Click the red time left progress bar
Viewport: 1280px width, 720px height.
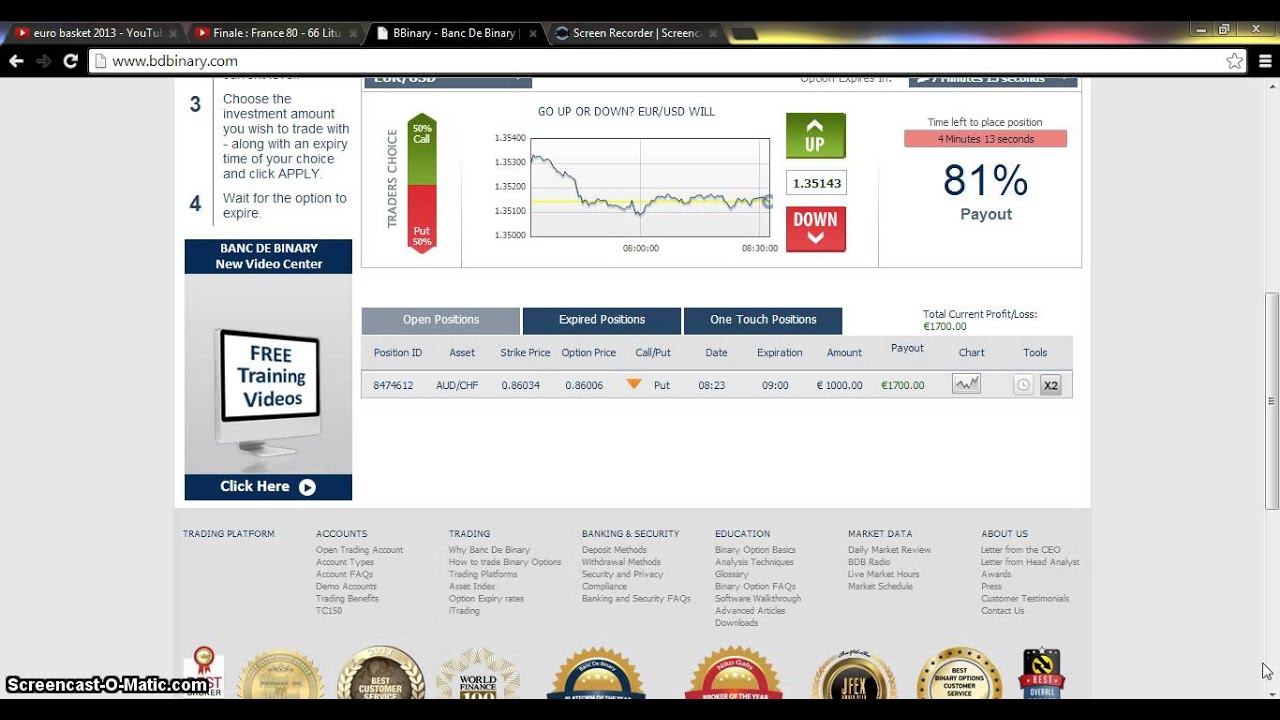[x=985, y=139]
